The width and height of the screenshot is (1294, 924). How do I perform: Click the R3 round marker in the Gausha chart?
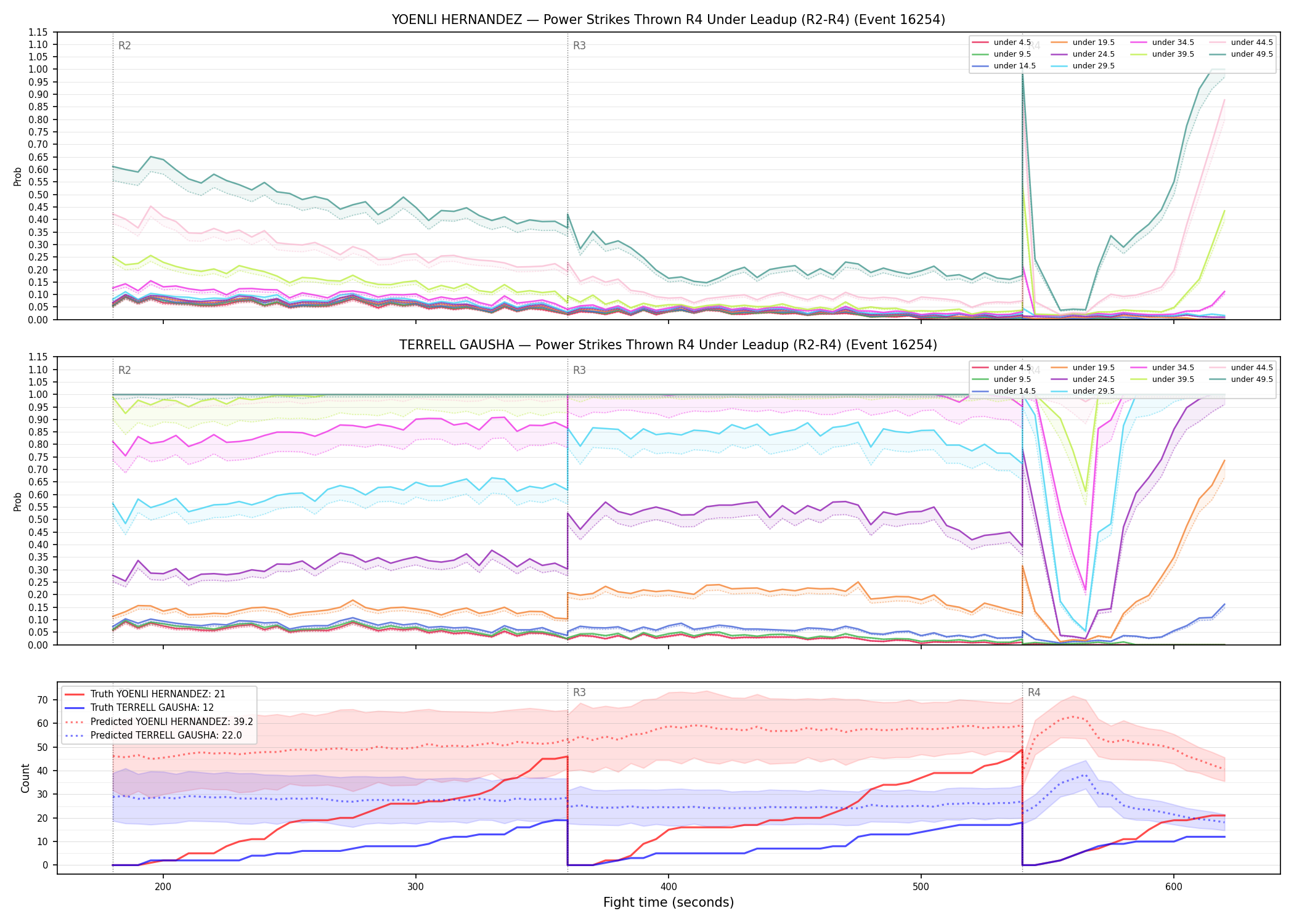point(579,370)
